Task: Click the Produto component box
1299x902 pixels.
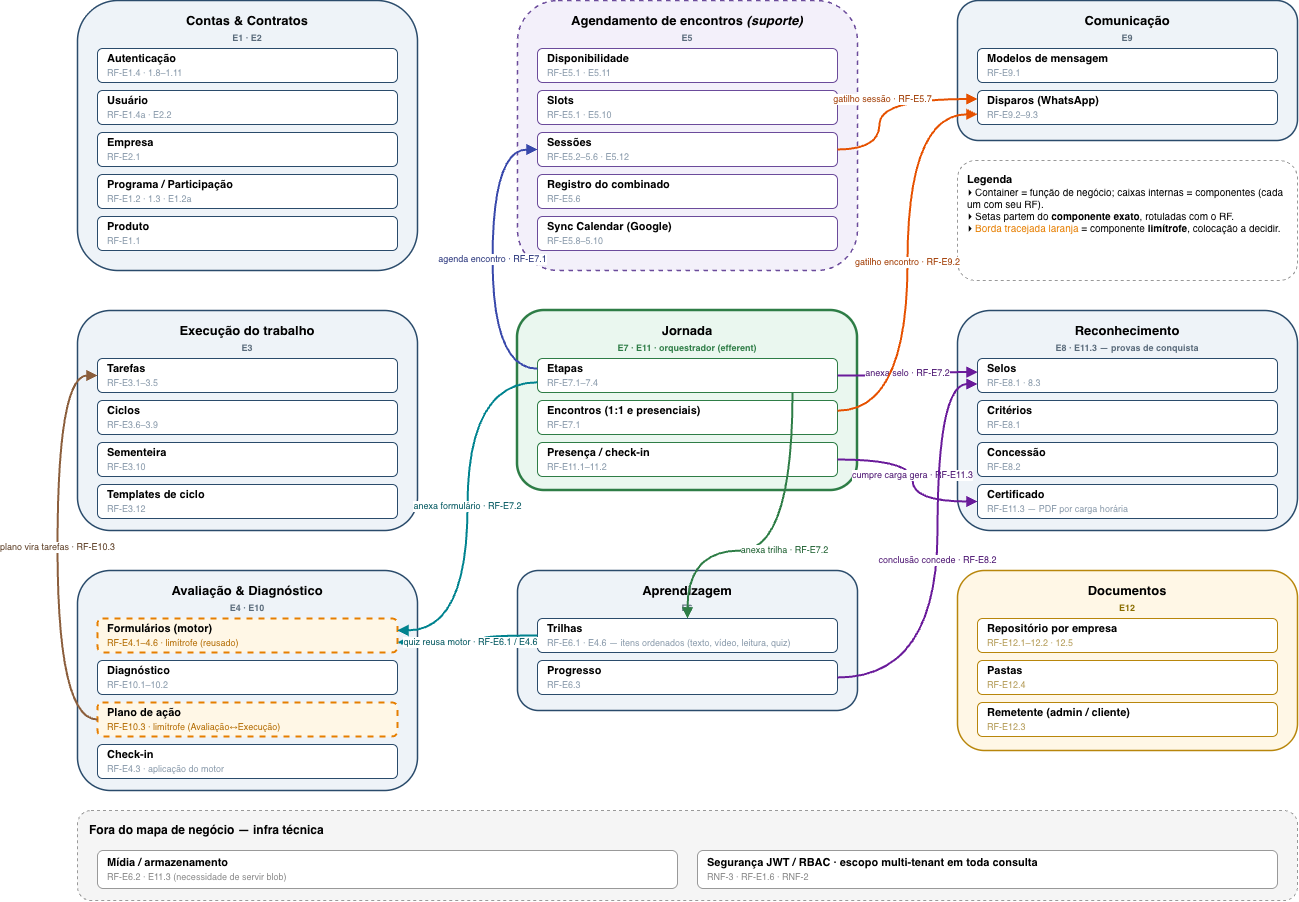Action: click(x=247, y=233)
